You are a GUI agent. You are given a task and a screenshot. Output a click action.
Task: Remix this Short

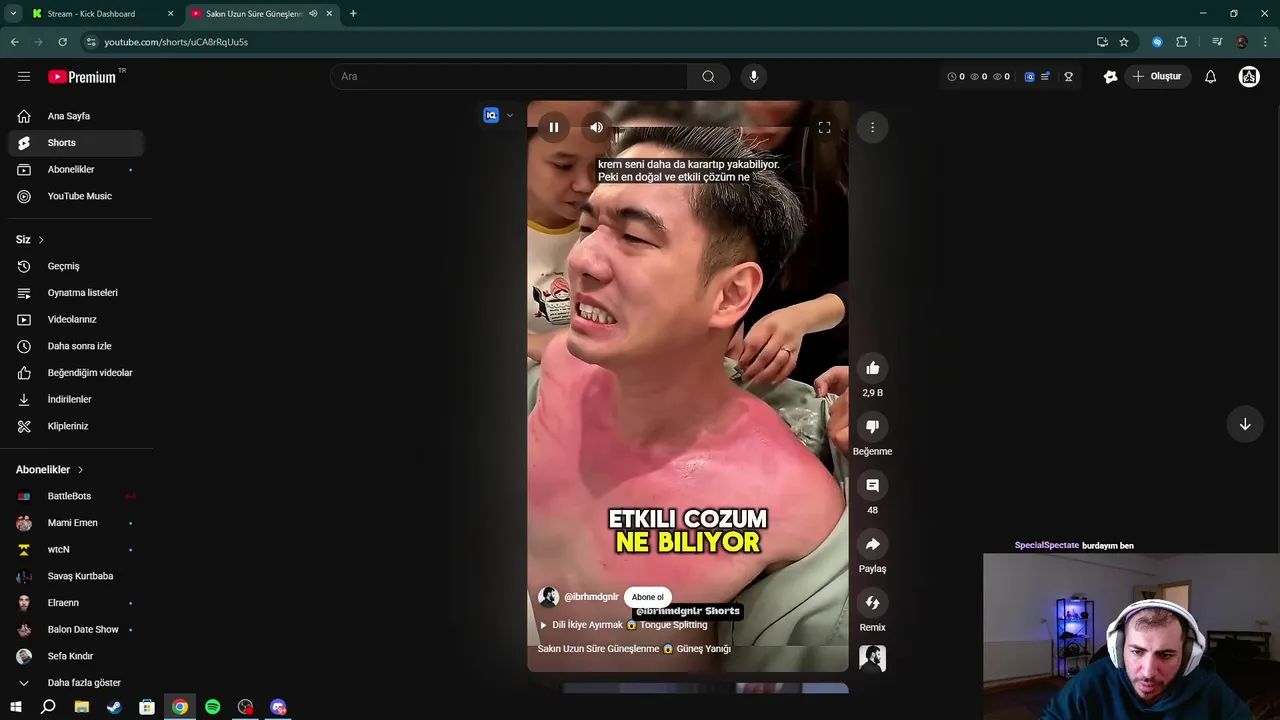tap(872, 602)
